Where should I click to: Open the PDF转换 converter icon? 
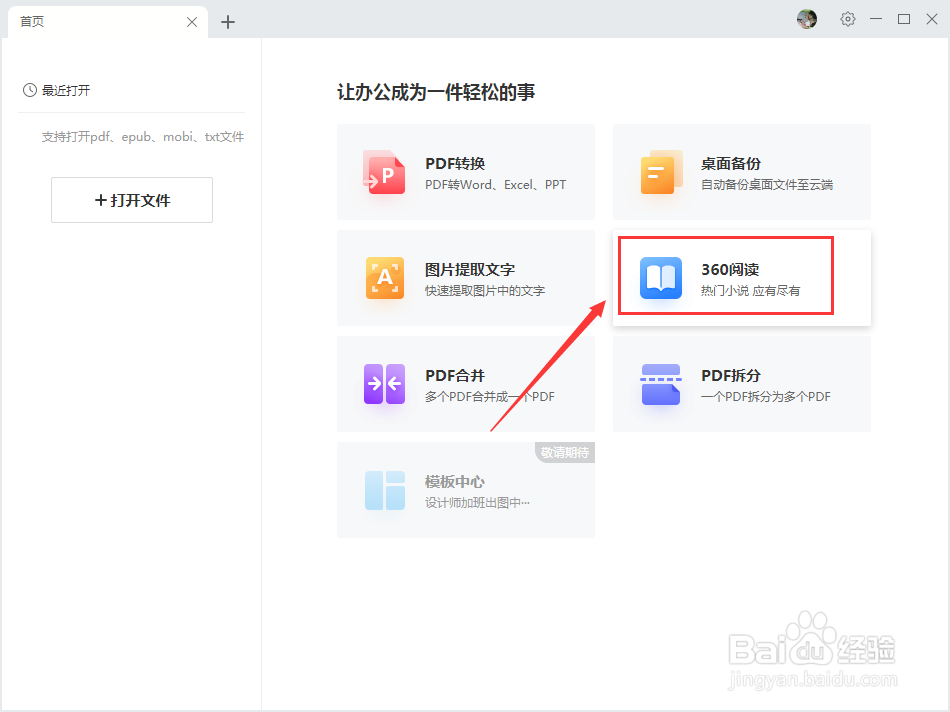[x=384, y=173]
